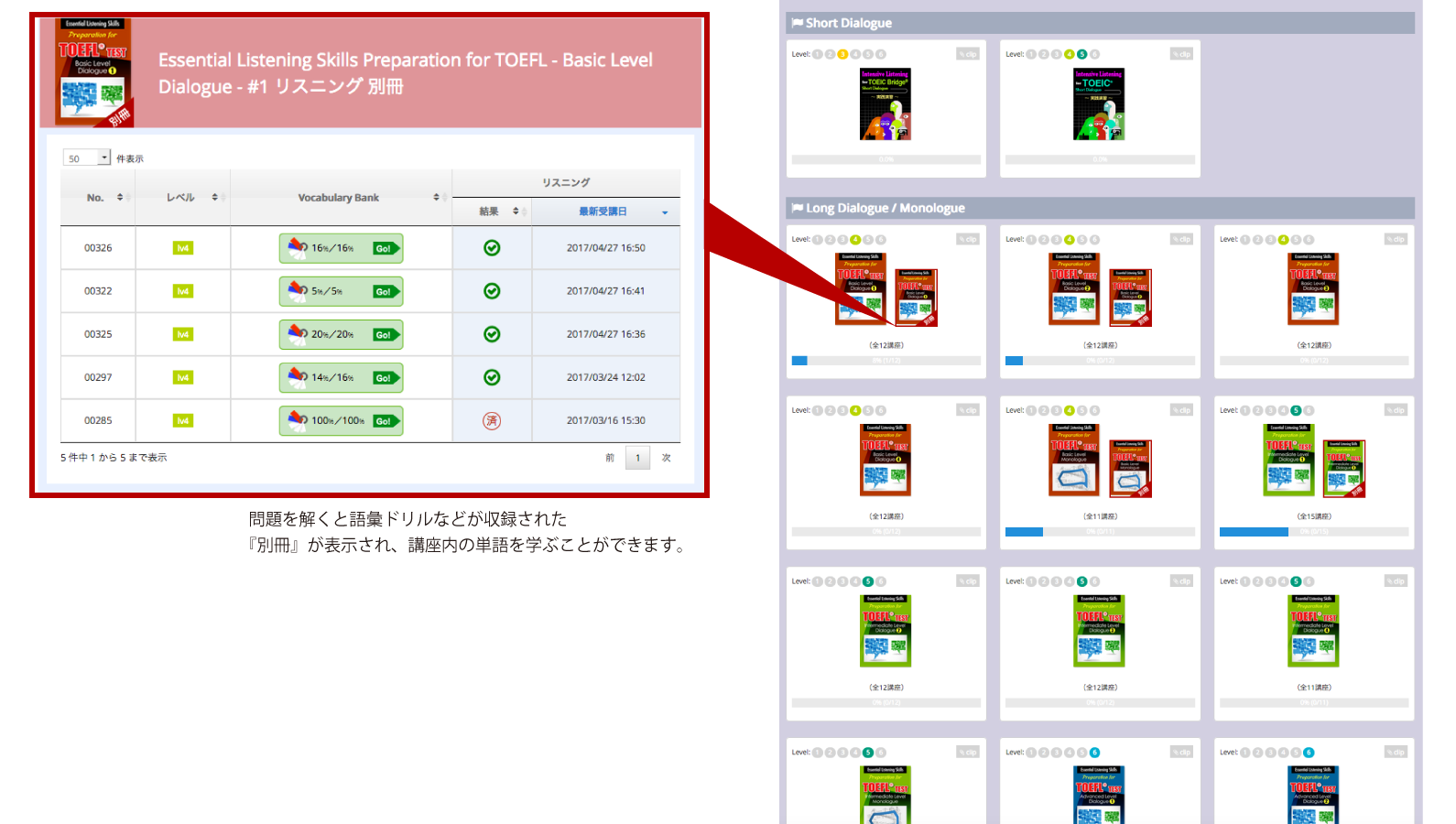Click Go! button in row 00322
This screenshot has width=1456, height=824.
coord(386,291)
